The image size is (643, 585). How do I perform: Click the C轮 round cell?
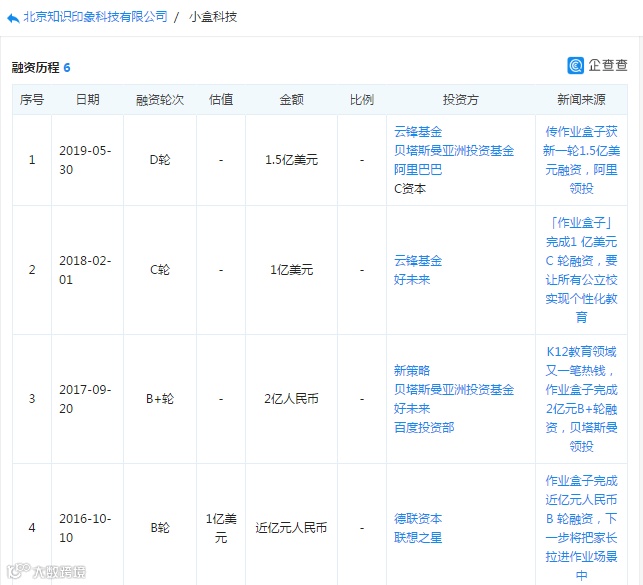click(x=160, y=270)
